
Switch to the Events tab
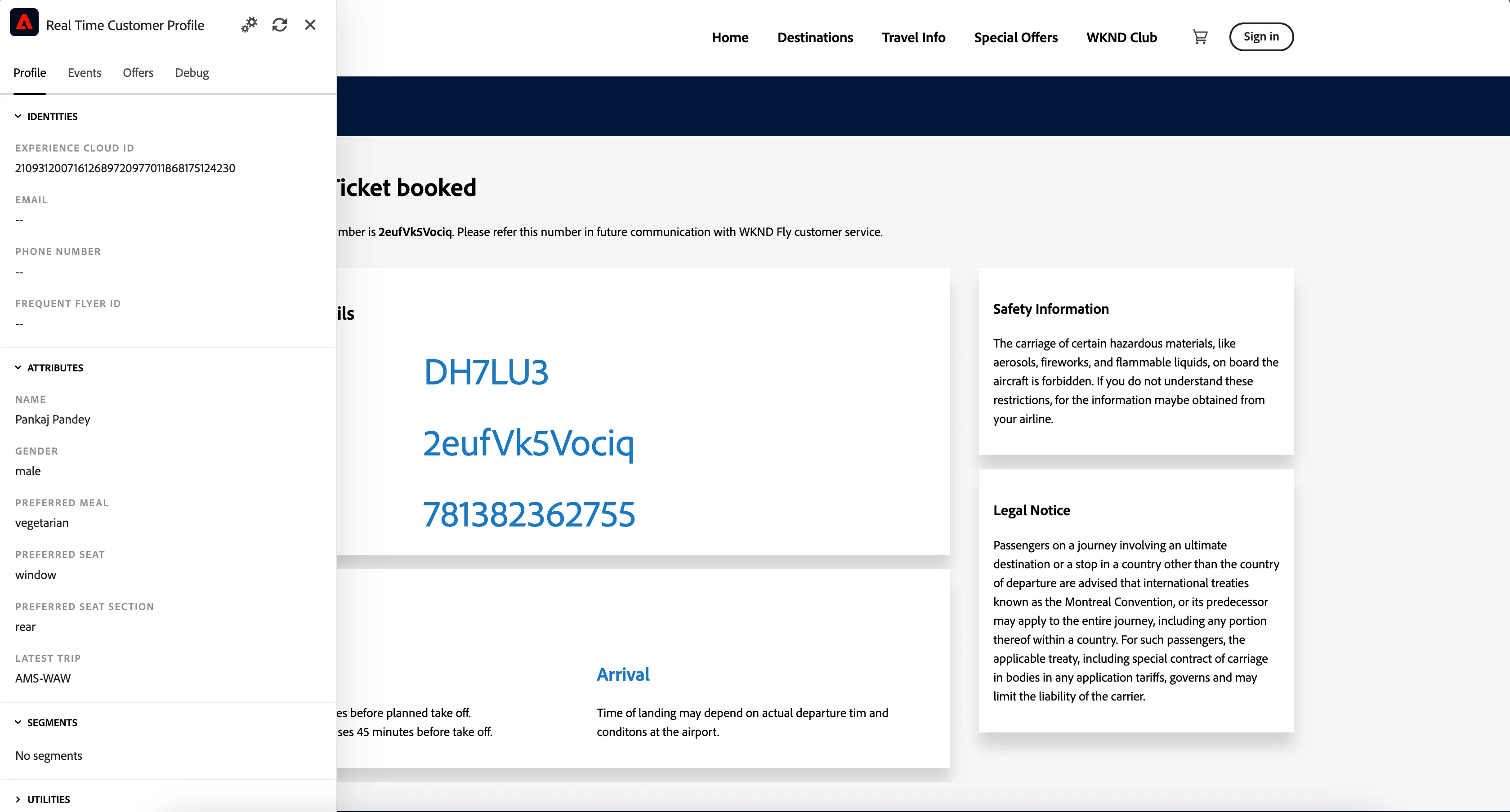coord(85,73)
